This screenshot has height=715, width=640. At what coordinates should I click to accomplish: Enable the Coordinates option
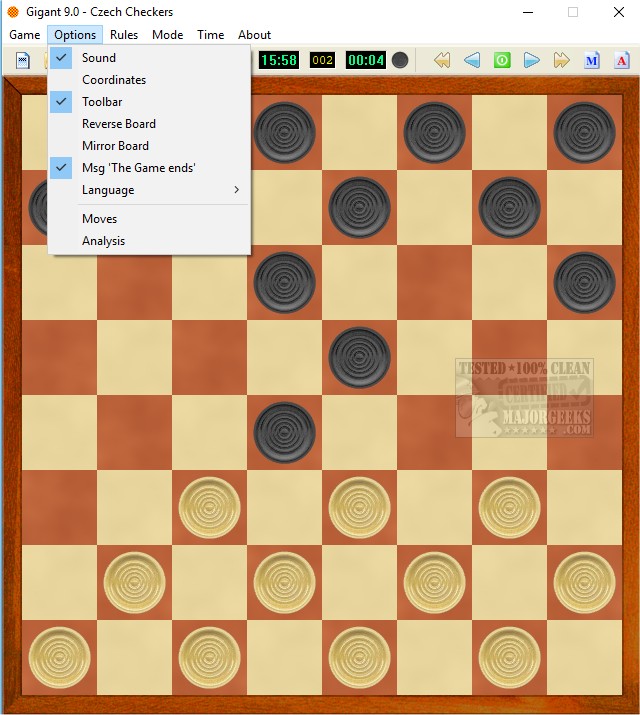tap(150, 80)
